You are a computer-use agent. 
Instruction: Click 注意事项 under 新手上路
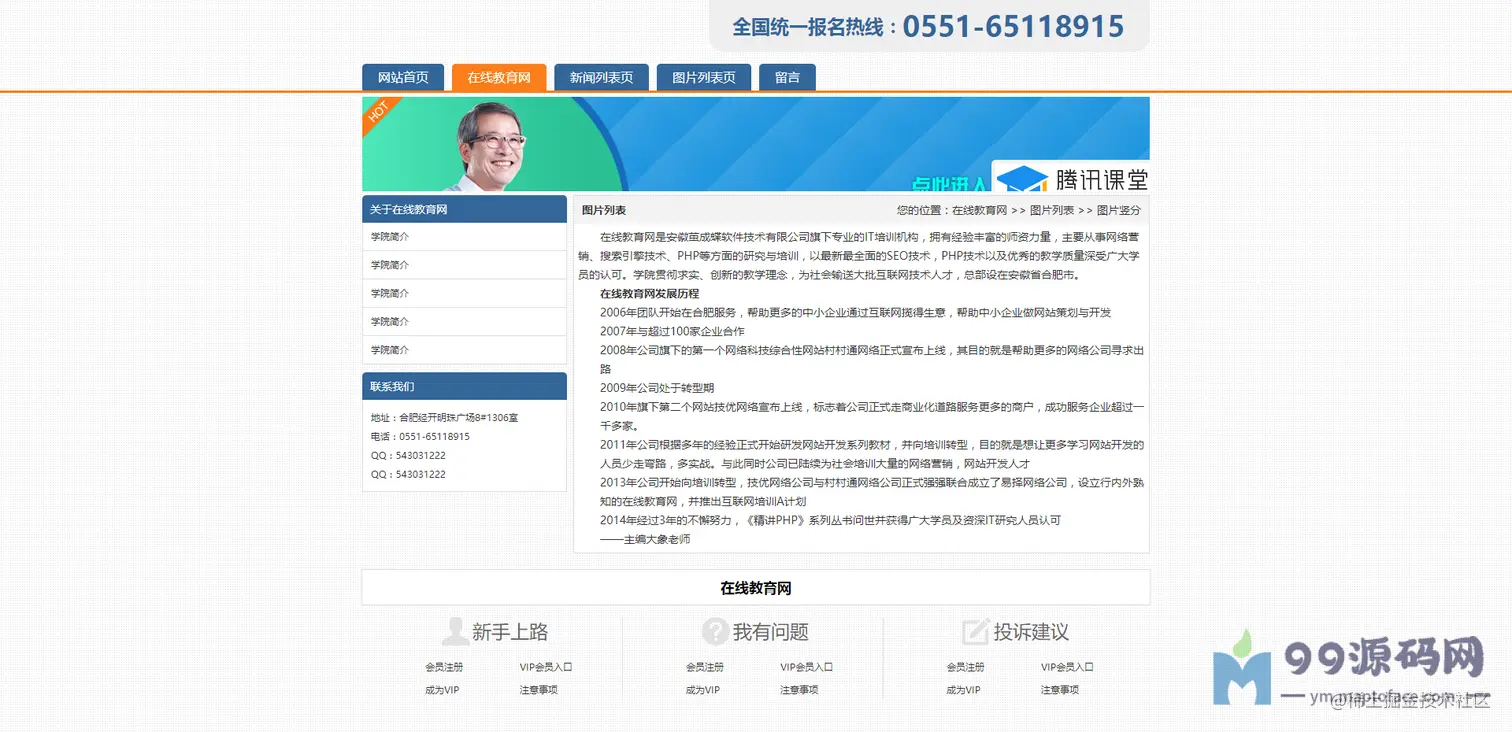[538, 690]
